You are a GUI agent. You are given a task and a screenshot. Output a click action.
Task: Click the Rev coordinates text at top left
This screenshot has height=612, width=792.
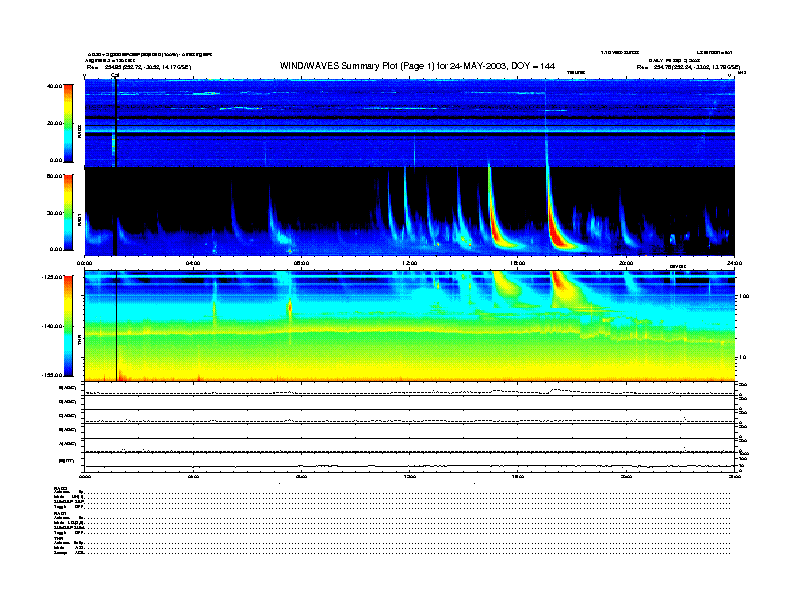coord(139,67)
